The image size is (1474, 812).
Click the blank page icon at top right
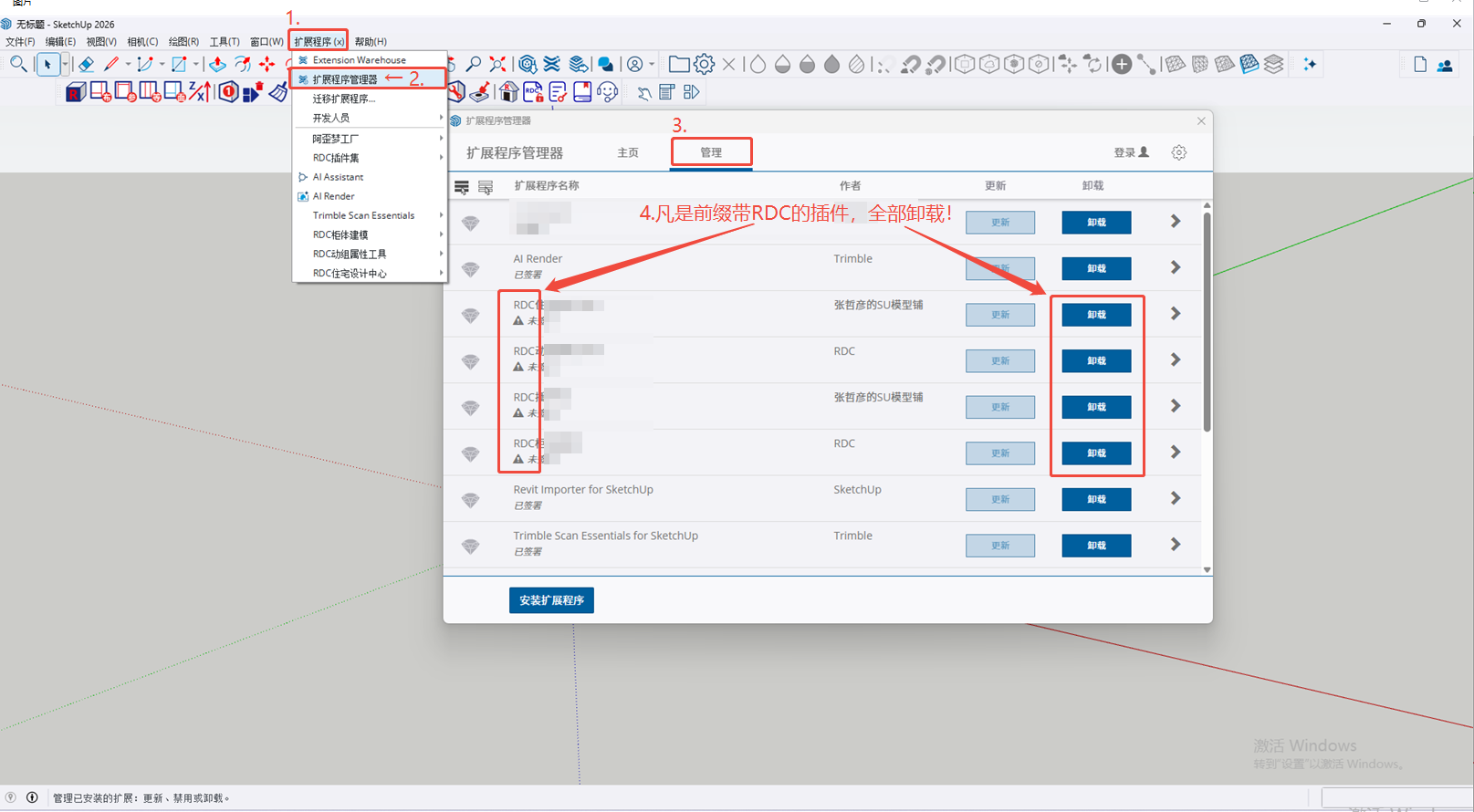pyautogui.click(x=1420, y=64)
